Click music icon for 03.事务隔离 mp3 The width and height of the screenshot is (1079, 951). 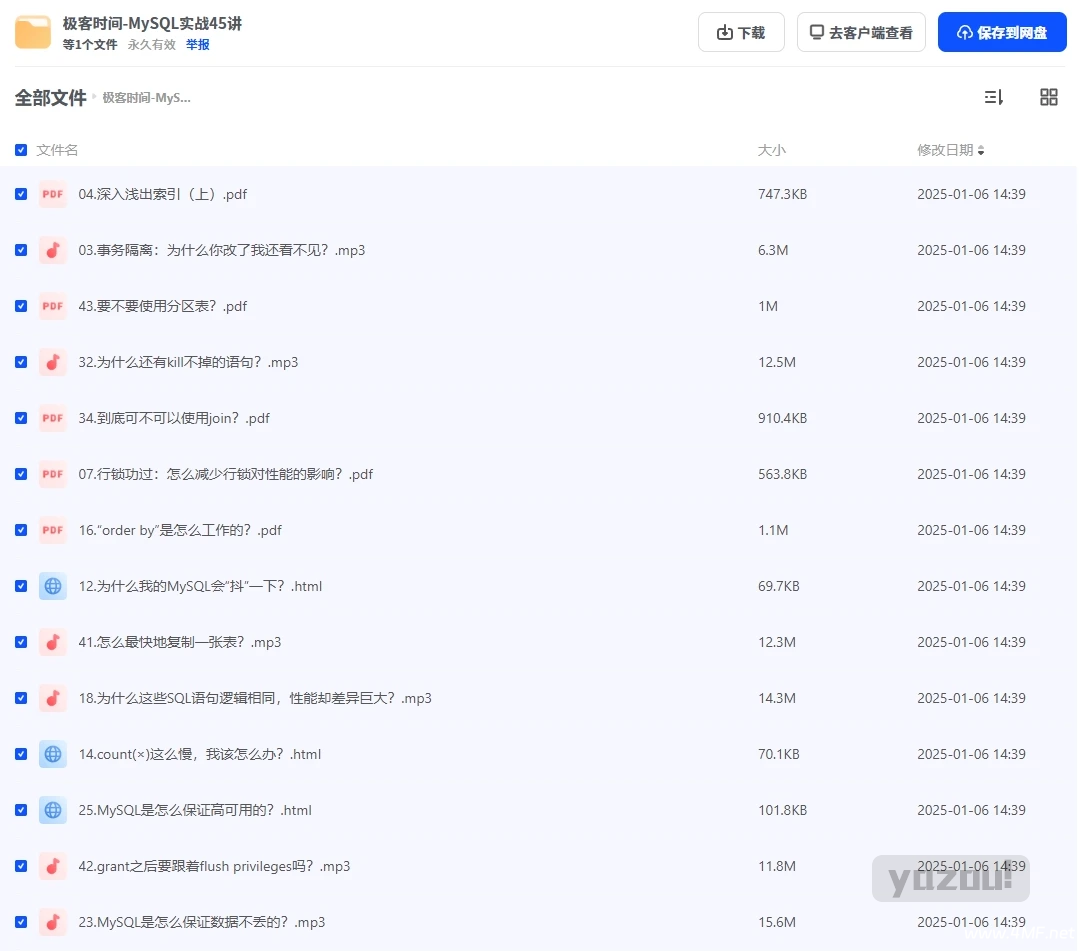click(53, 250)
